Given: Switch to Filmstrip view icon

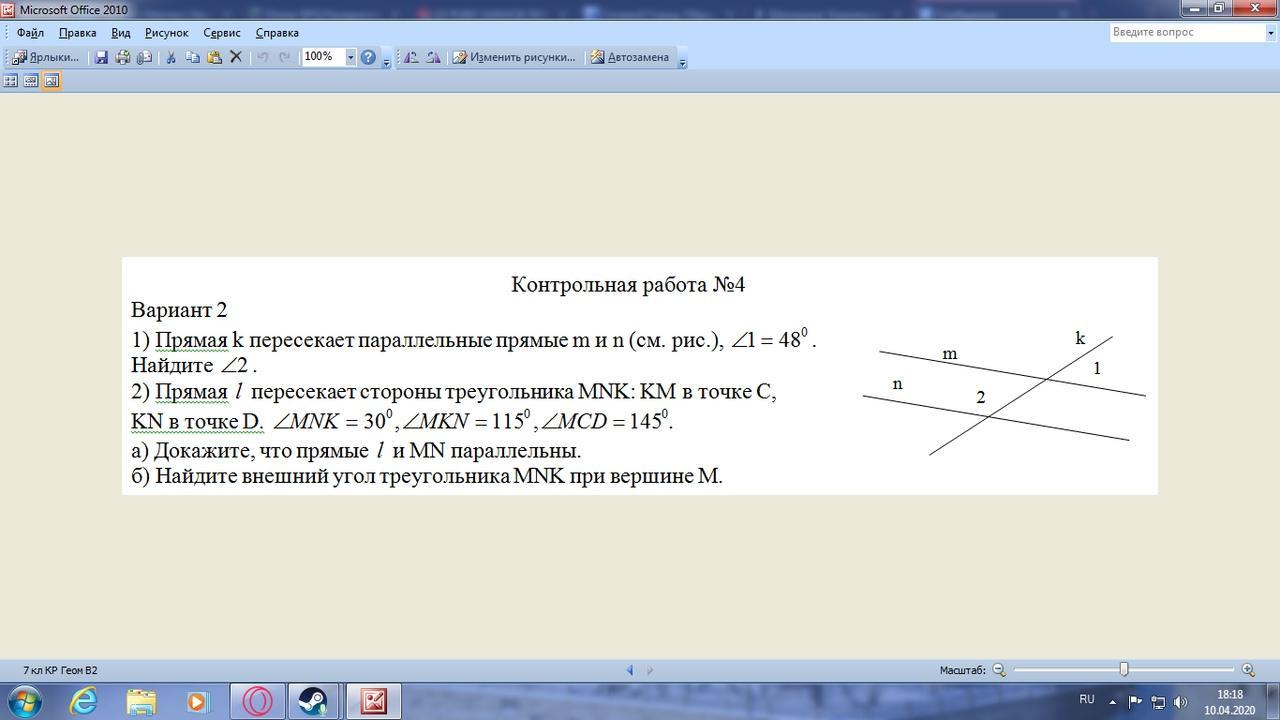Looking at the screenshot, I should tap(31, 81).
